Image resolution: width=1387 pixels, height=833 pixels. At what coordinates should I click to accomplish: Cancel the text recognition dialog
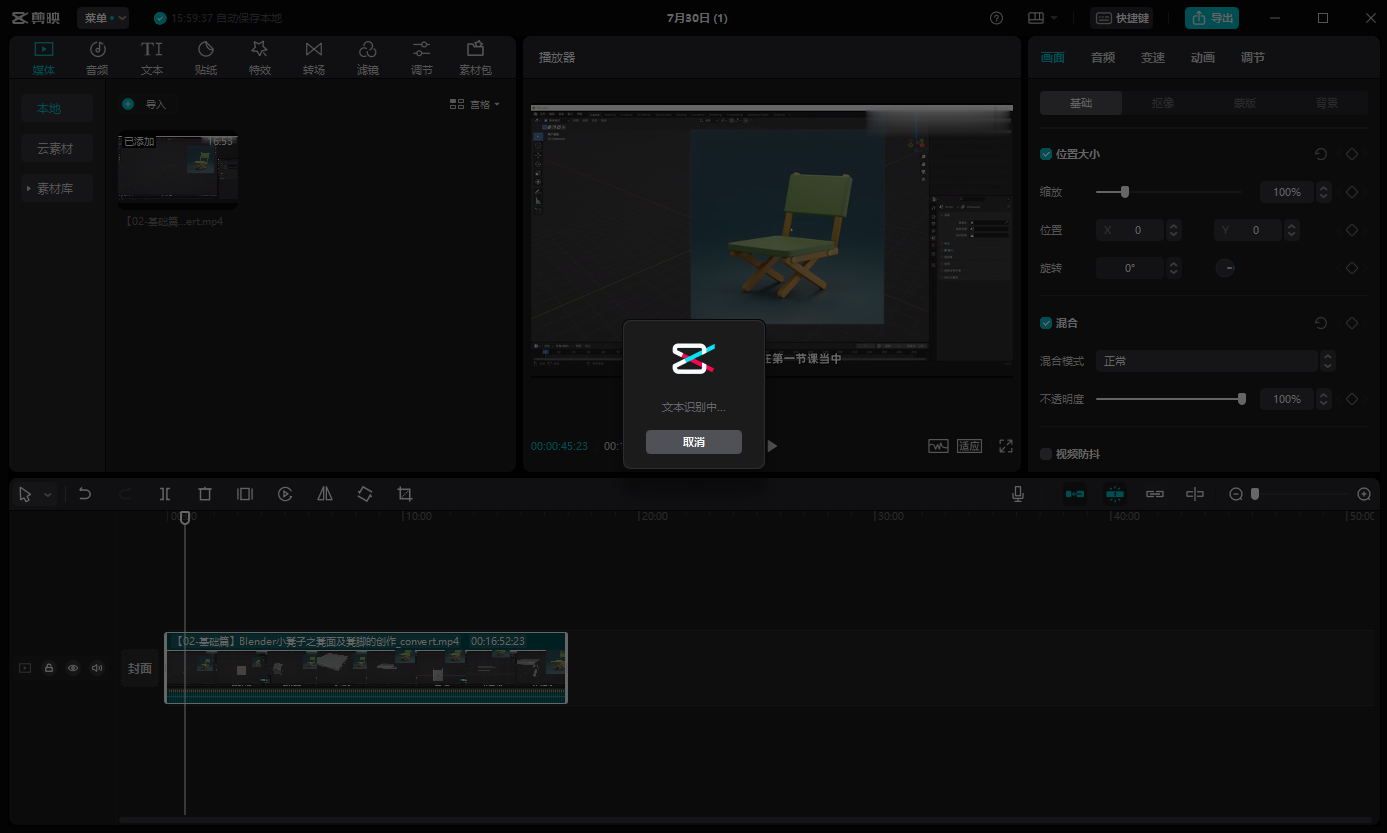pyautogui.click(x=693, y=442)
